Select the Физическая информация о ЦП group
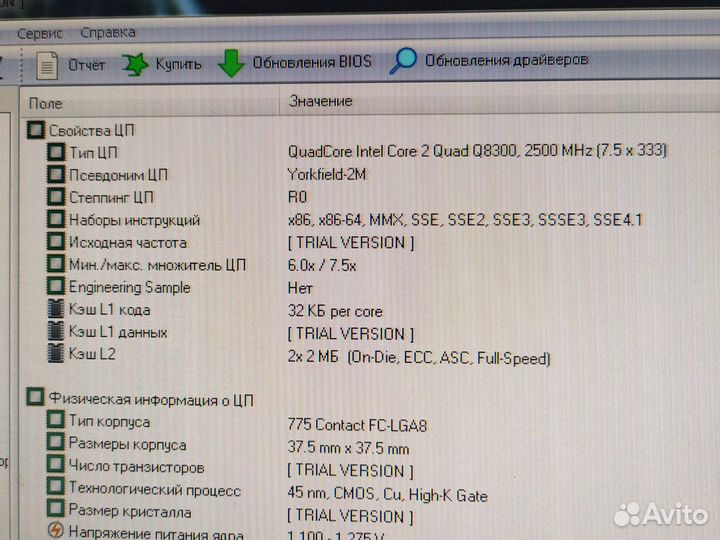Screen dimensions: 720x540 point(151,400)
